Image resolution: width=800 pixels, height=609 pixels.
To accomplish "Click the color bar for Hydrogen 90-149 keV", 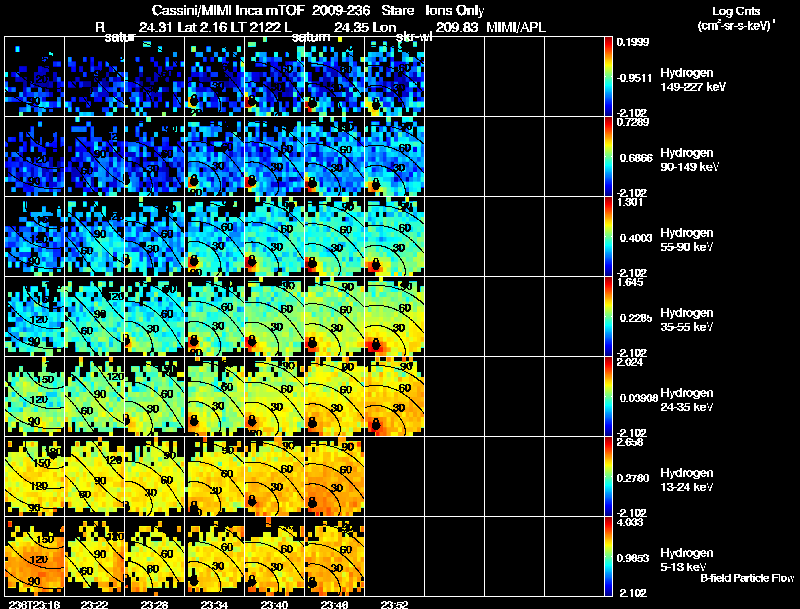I will [608, 157].
